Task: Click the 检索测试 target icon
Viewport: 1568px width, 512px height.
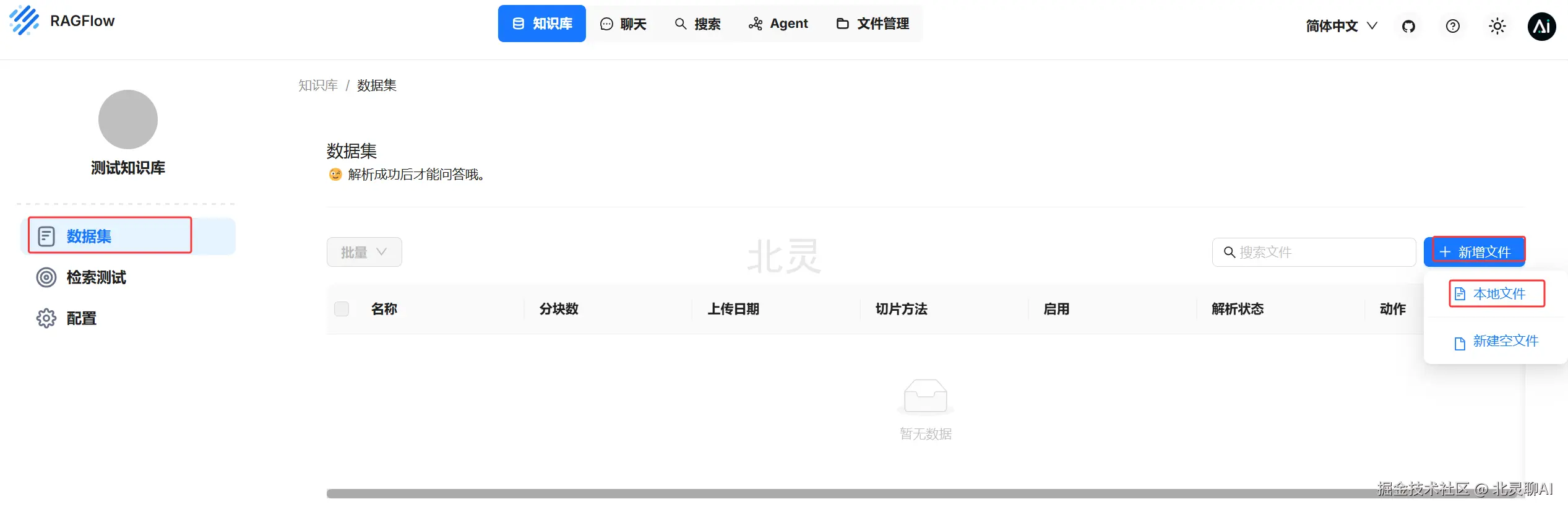Action: coord(46,277)
